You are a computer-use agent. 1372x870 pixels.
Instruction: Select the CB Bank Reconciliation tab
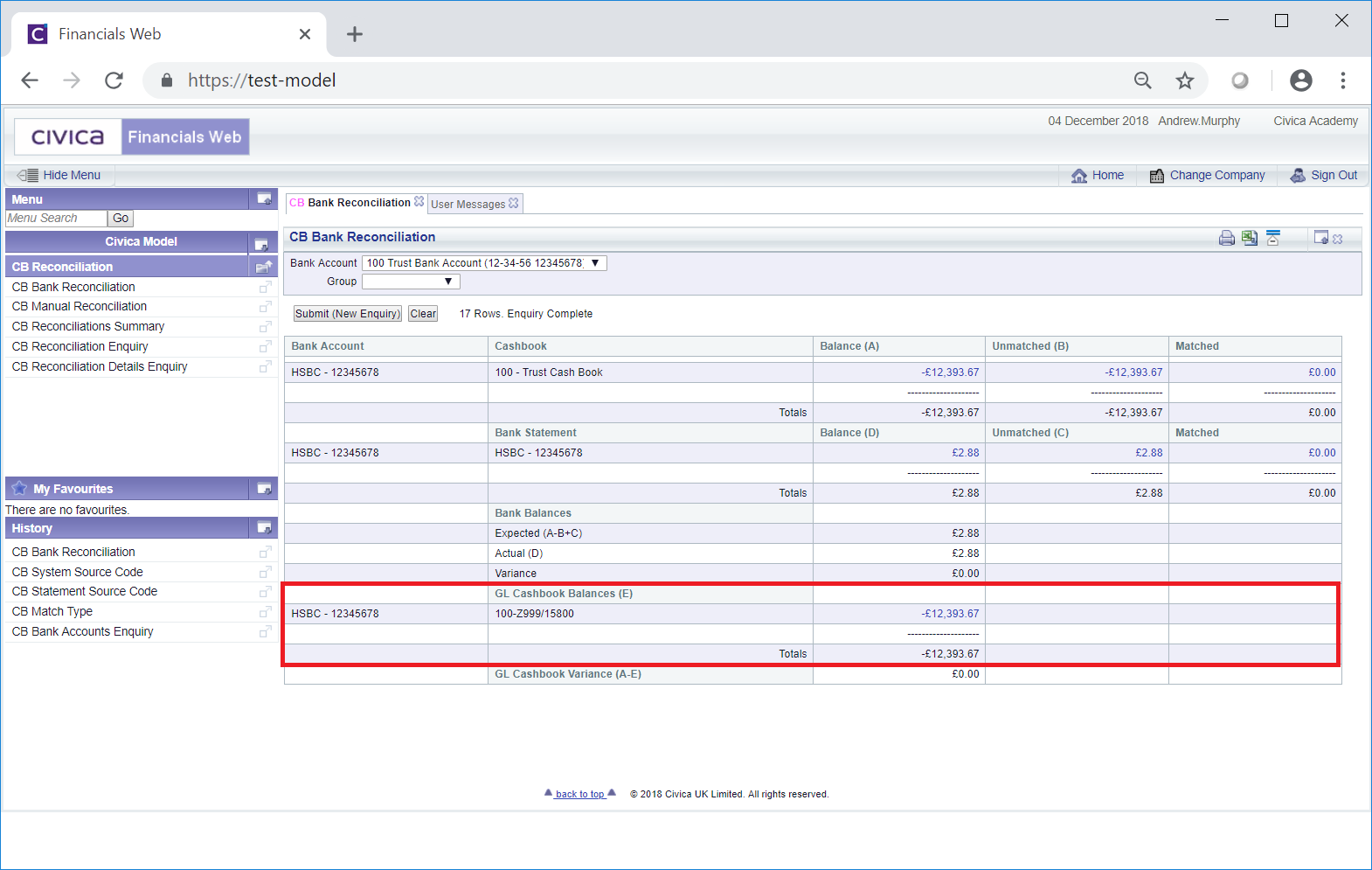(350, 203)
